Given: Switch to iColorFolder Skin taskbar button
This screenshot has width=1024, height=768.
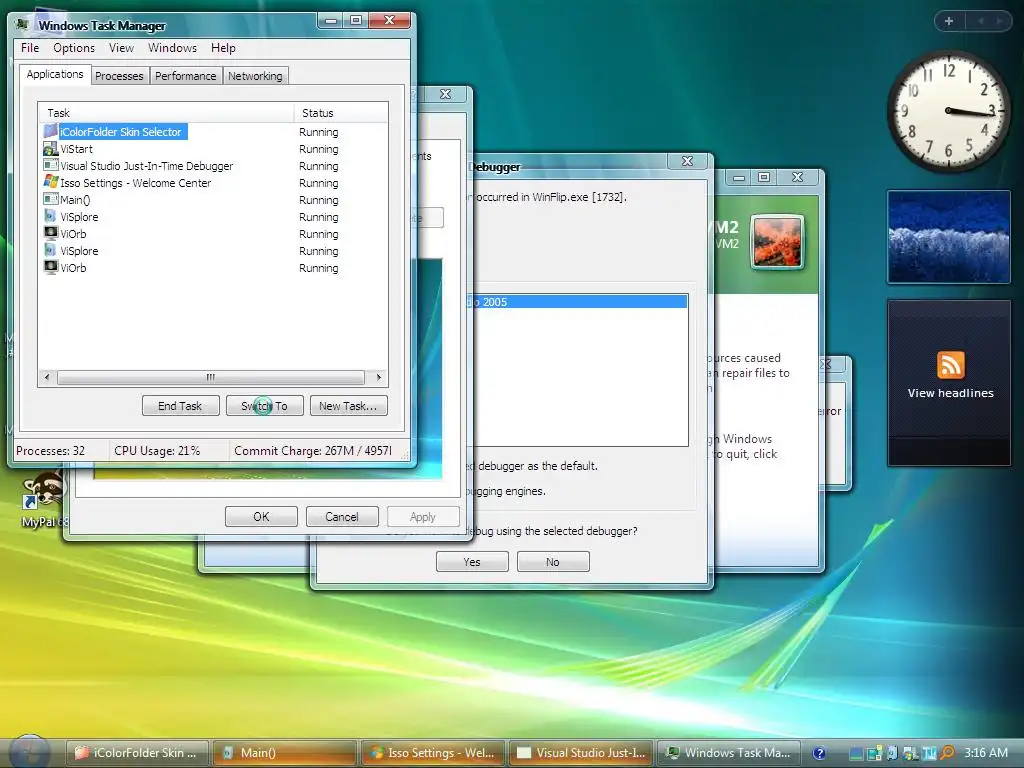Looking at the screenshot, I should [139, 753].
